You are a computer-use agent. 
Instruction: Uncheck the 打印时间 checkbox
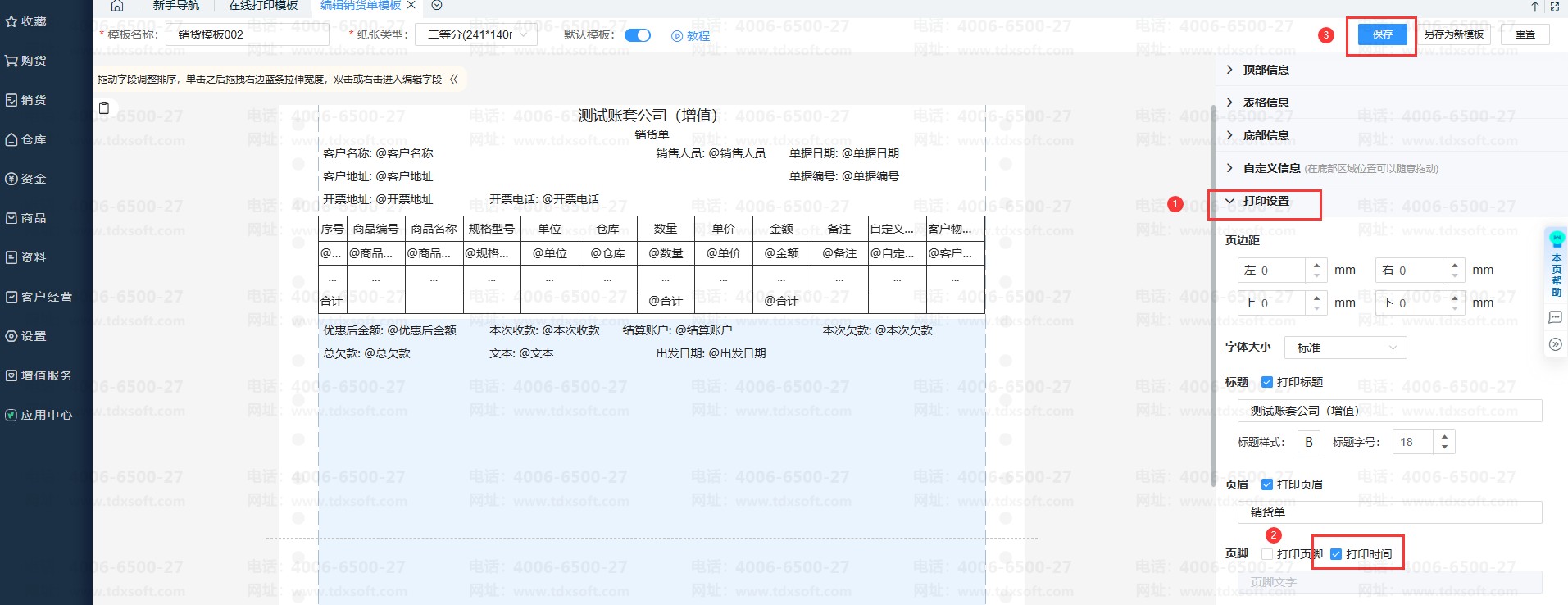click(1336, 554)
